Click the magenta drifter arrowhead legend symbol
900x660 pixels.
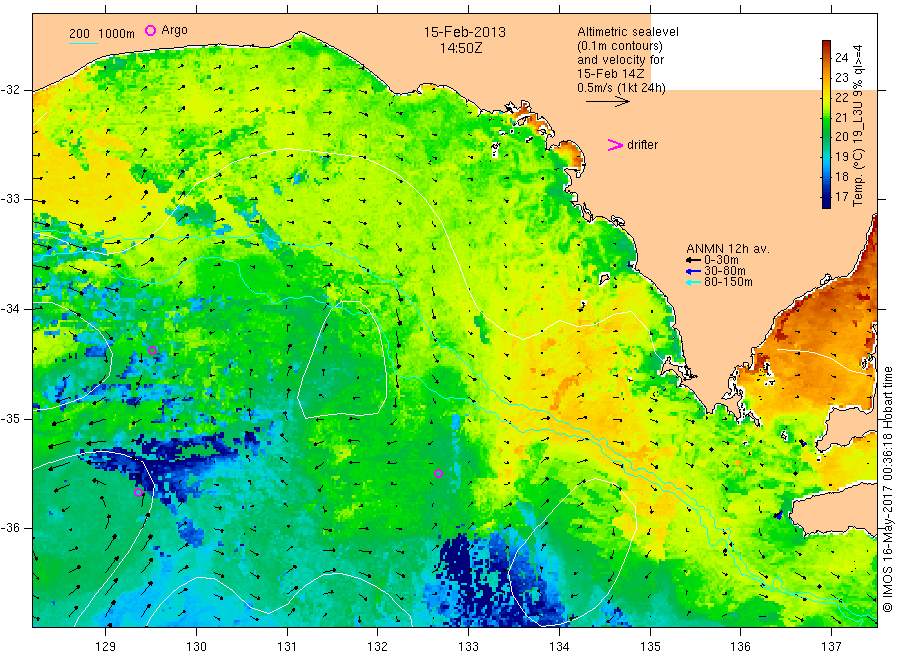click(x=615, y=145)
